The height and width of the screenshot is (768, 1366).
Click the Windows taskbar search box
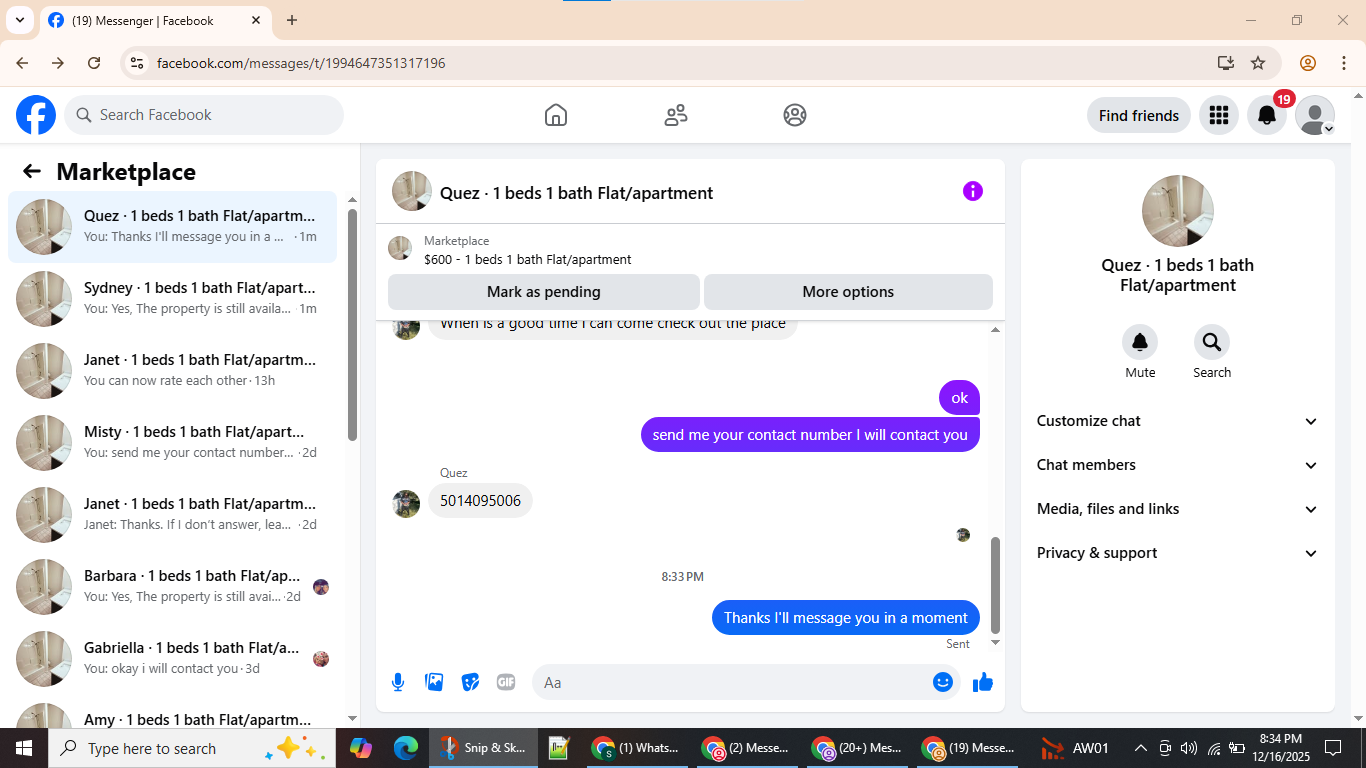pos(191,748)
